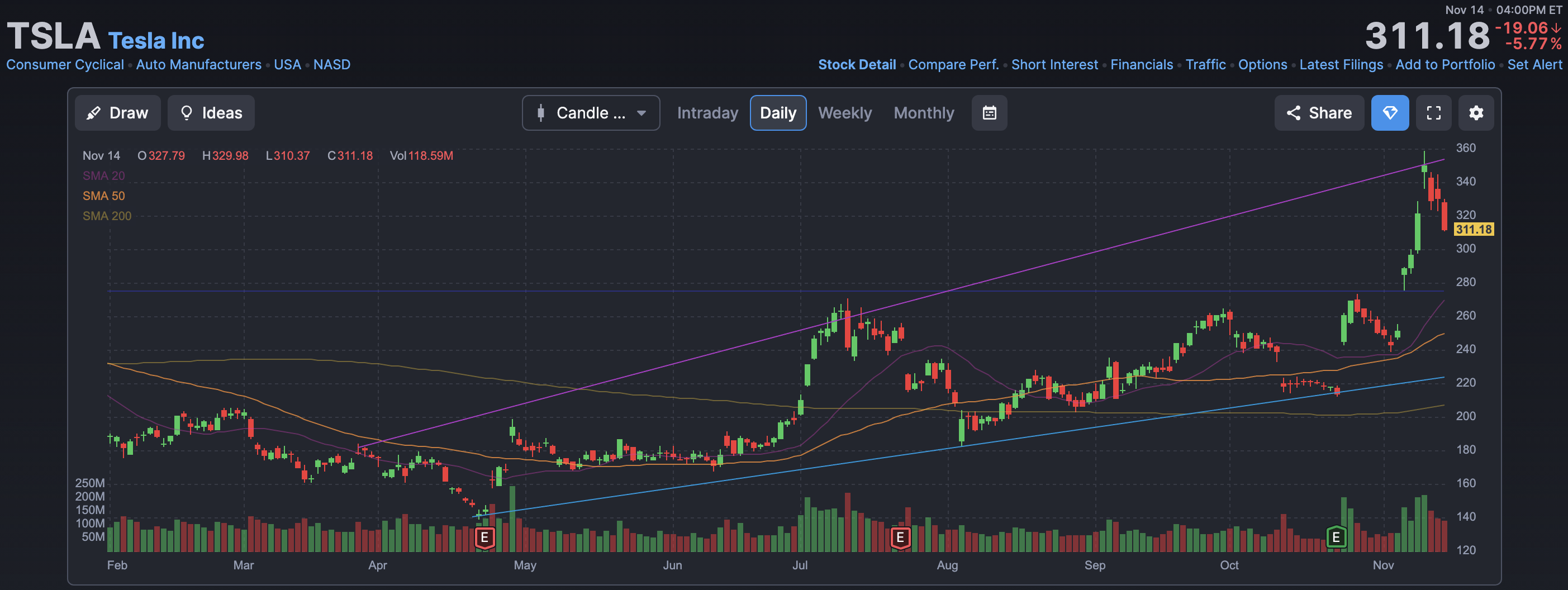Screen dimensions: 1568x590
Task: Open the Financials page
Action: pos(1141,65)
